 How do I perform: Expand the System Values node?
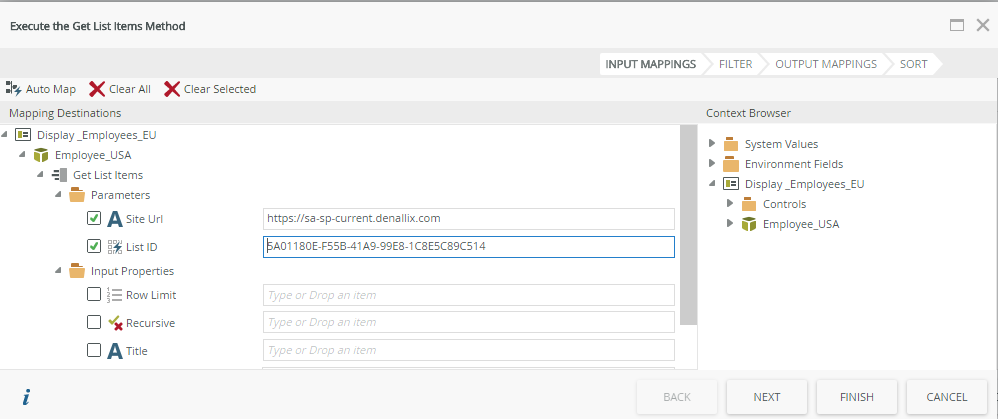click(x=712, y=143)
